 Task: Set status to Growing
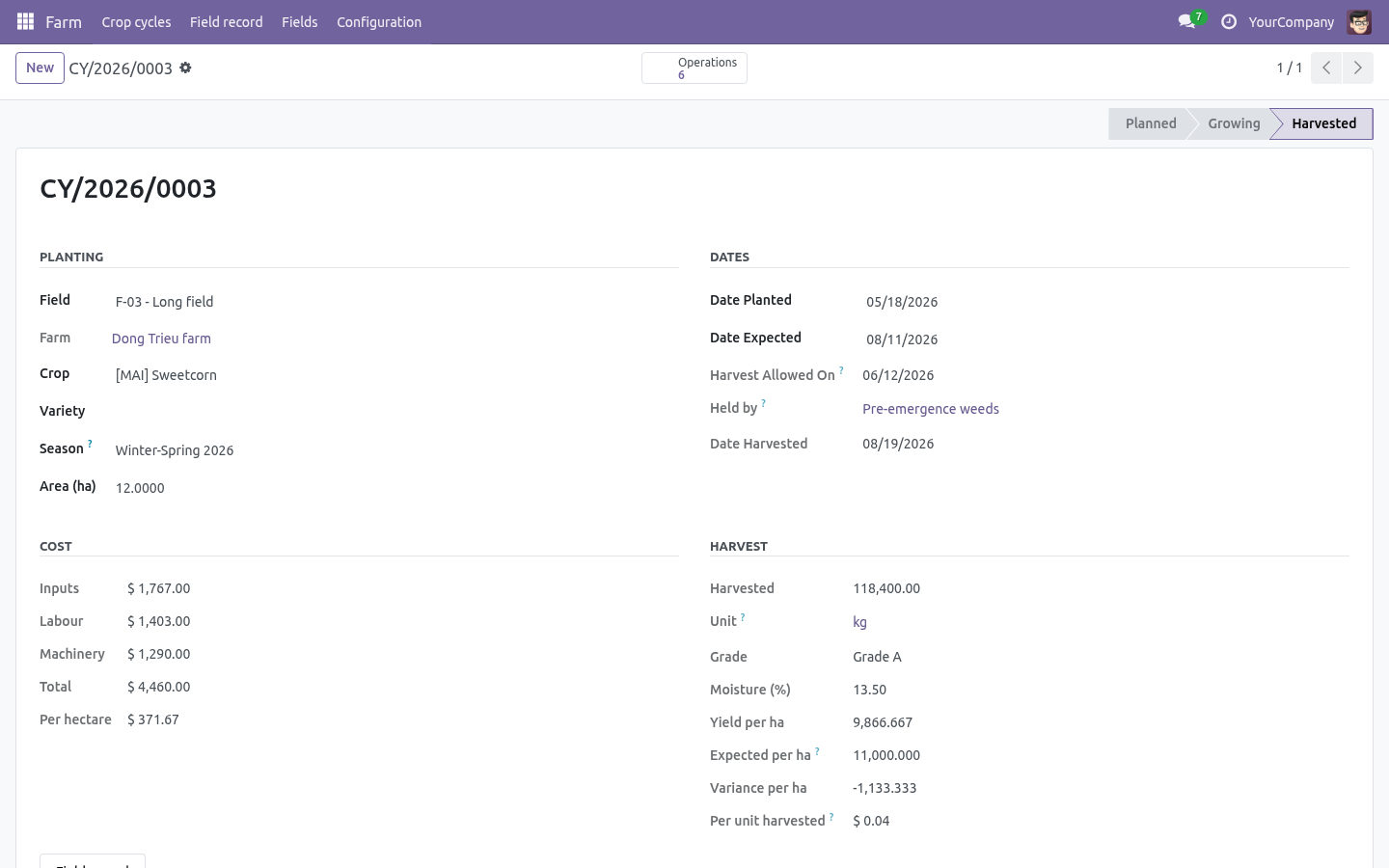1234,123
